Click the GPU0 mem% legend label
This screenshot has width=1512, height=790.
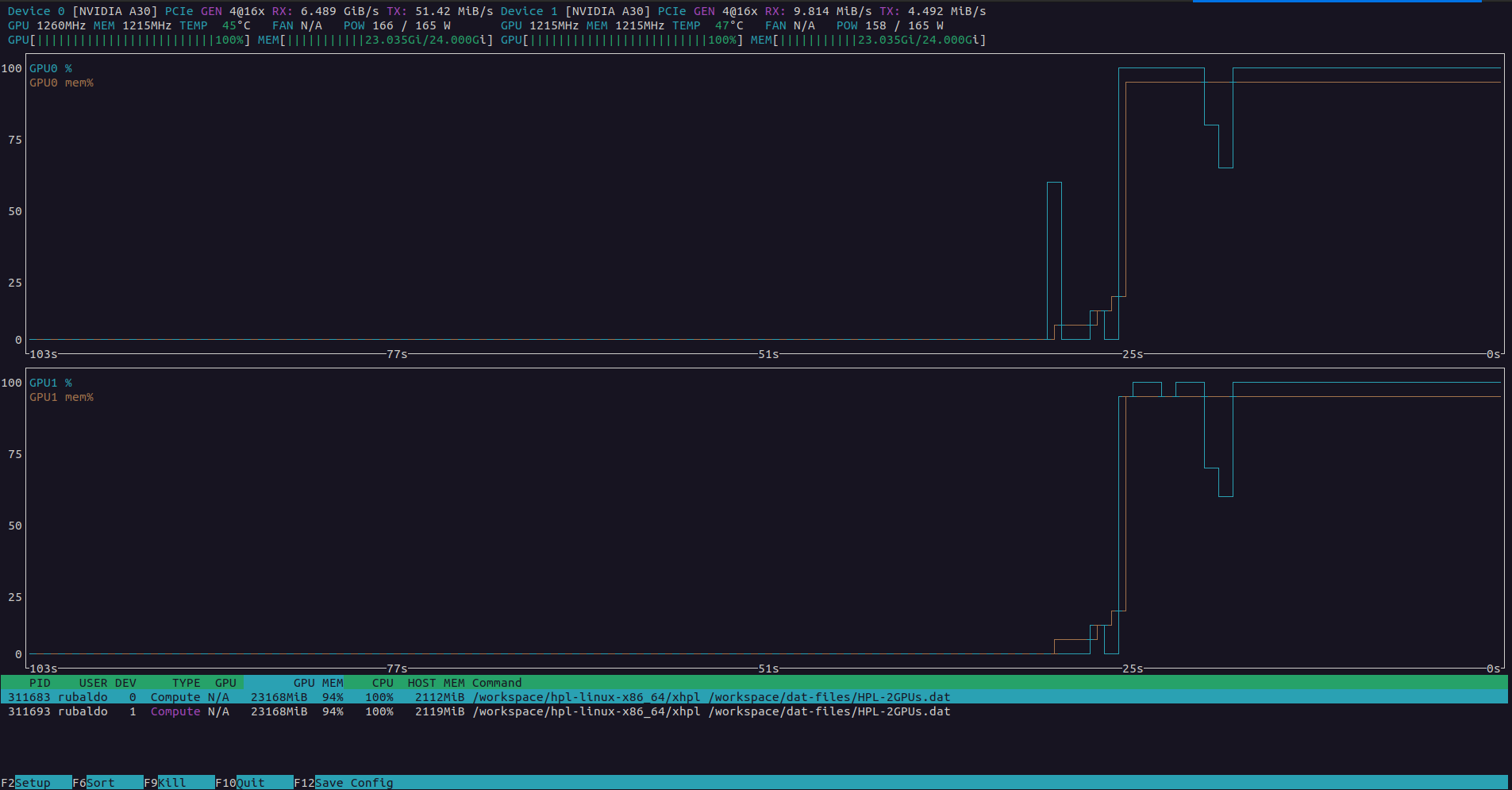[x=61, y=83]
